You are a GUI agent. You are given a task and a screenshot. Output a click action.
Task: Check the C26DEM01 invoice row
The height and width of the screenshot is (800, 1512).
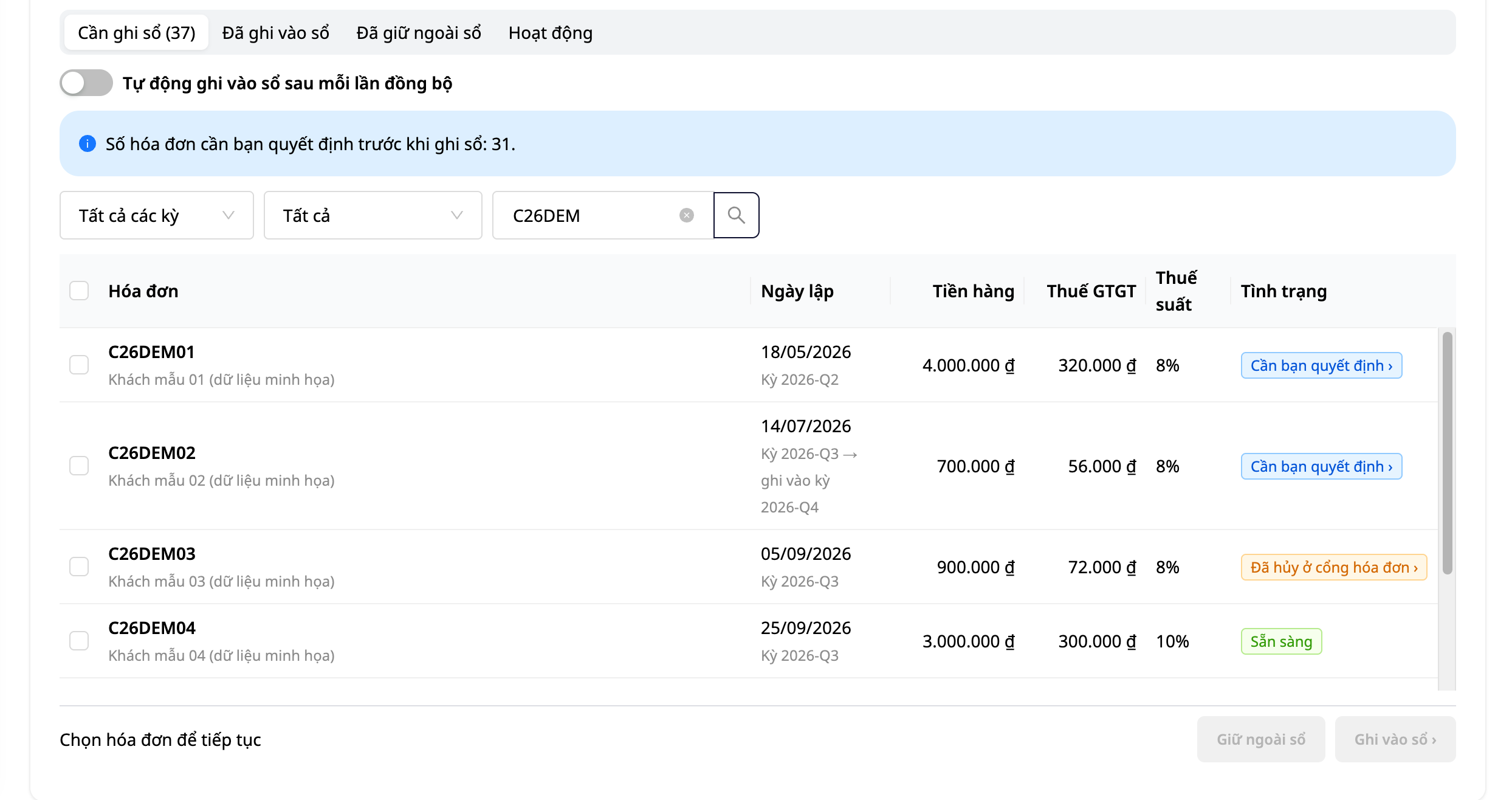click(79, 365)
